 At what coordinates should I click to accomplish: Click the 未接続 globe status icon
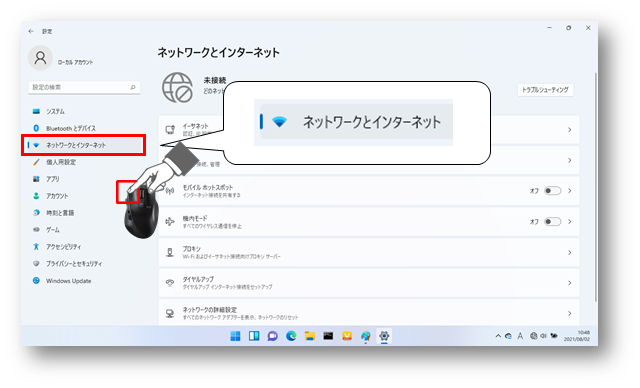(177, 88)
